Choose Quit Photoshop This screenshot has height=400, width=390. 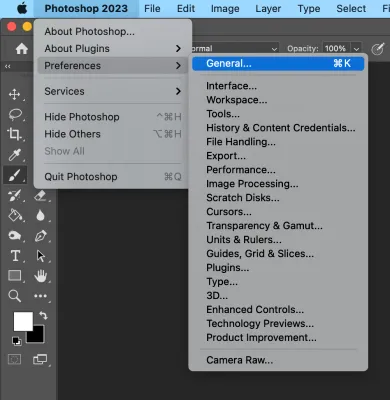coord(112,177)
